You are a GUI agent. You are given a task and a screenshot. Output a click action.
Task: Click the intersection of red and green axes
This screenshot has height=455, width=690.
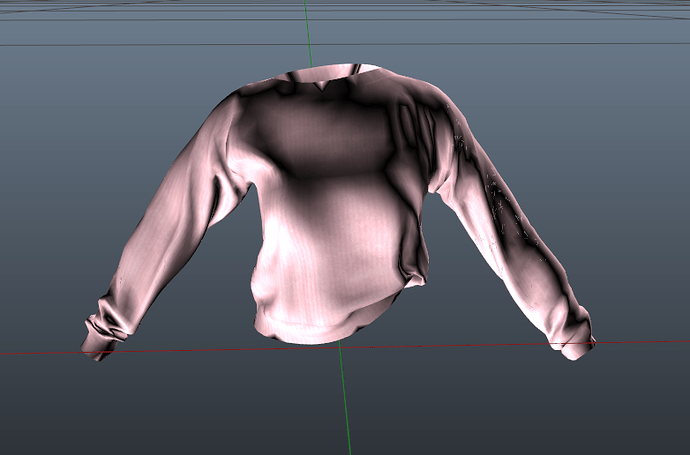tap(340, 346)
